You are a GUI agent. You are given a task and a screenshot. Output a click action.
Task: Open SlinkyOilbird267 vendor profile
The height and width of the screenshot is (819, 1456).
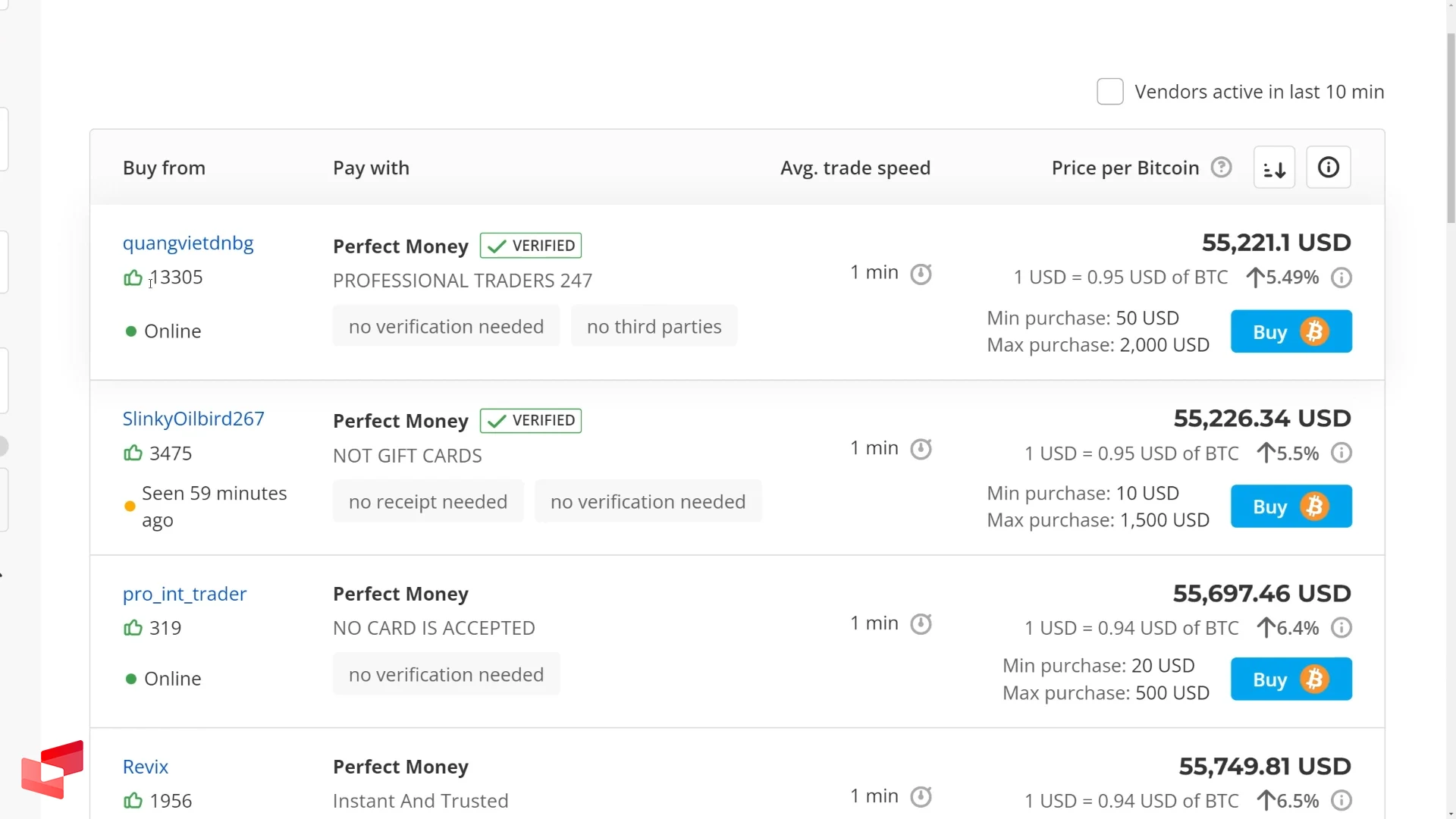(193, 419)
